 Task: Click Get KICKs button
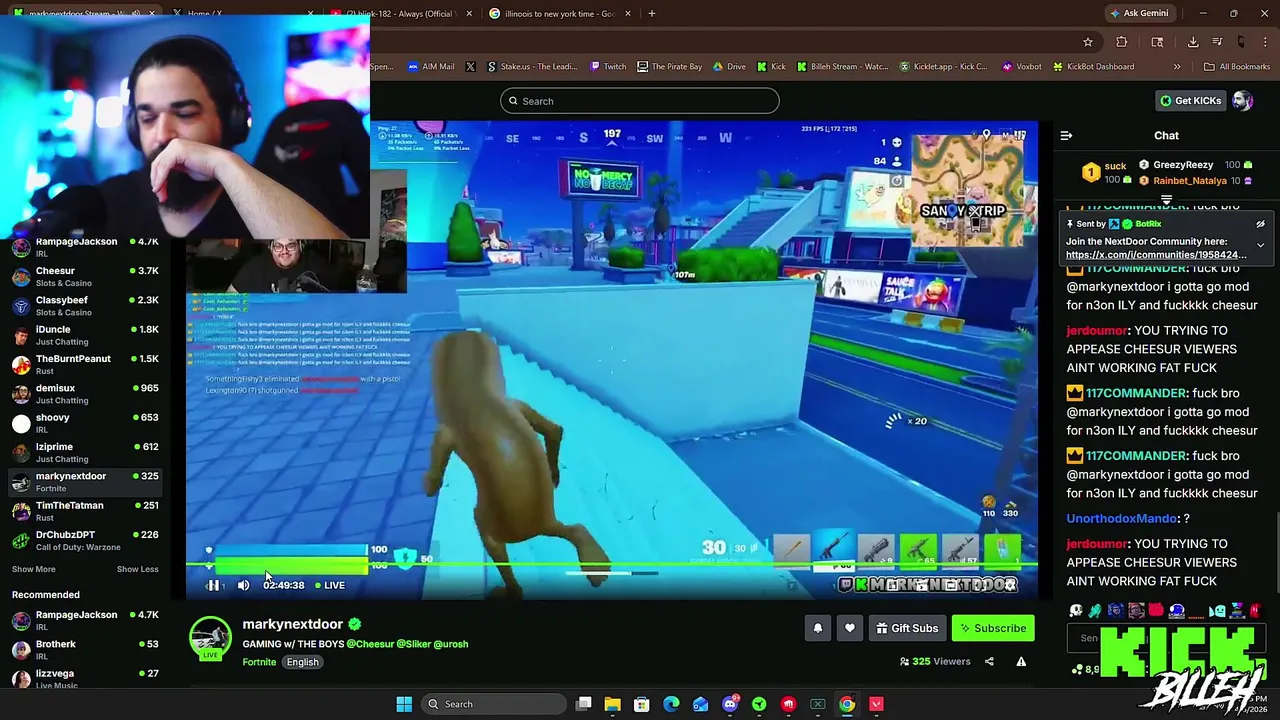(x=1190, y=101)
